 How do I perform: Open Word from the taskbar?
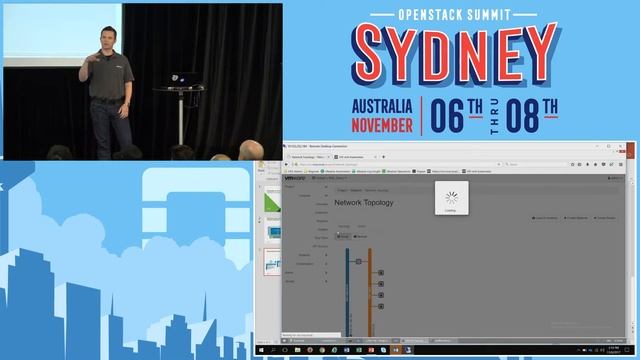coord(347,350)
